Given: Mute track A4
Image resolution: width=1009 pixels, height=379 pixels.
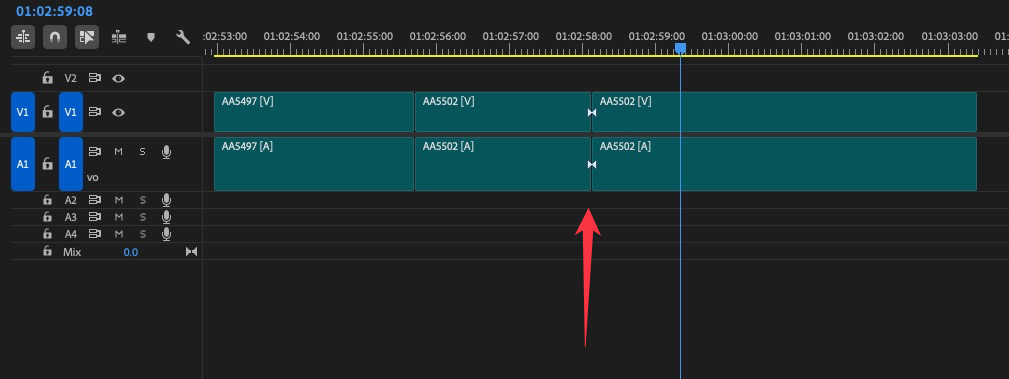Looking at the screenshot, I should tap(118, 234).
